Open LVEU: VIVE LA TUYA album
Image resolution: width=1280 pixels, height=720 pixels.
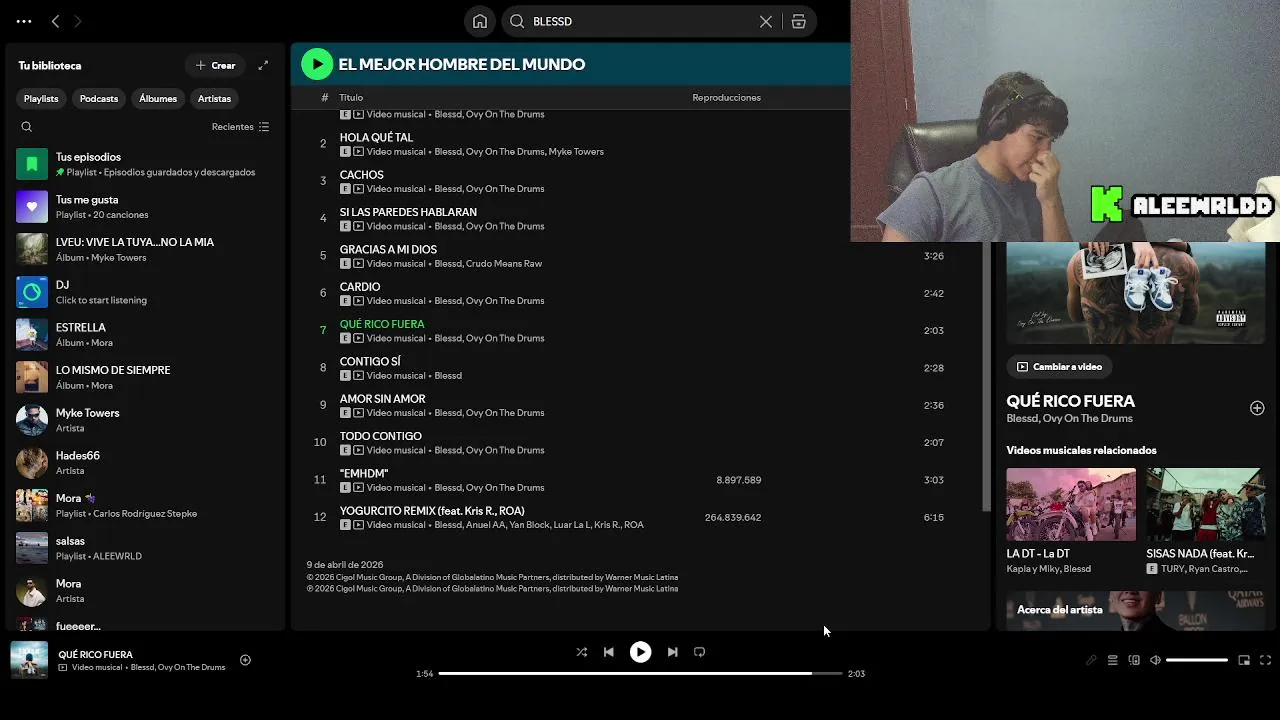click(145, 249)
